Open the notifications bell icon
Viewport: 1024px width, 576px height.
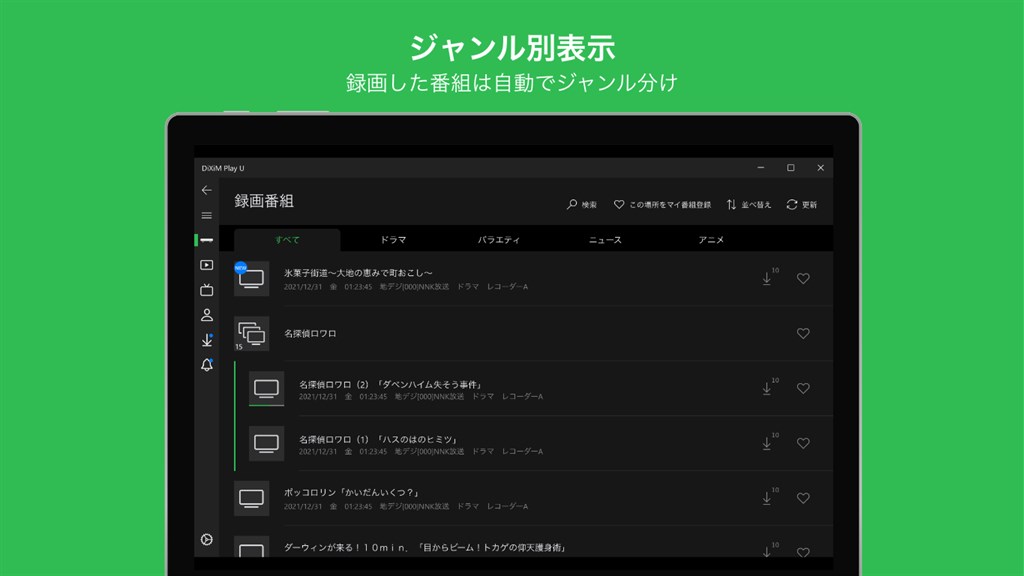click(206, 365)
